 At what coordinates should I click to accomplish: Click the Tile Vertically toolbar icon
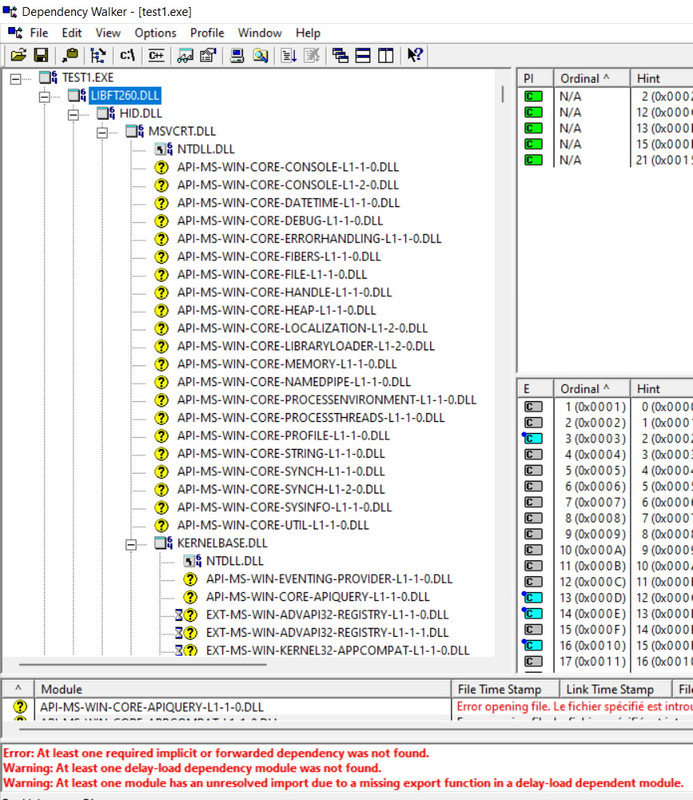click(x=386, y=55)
